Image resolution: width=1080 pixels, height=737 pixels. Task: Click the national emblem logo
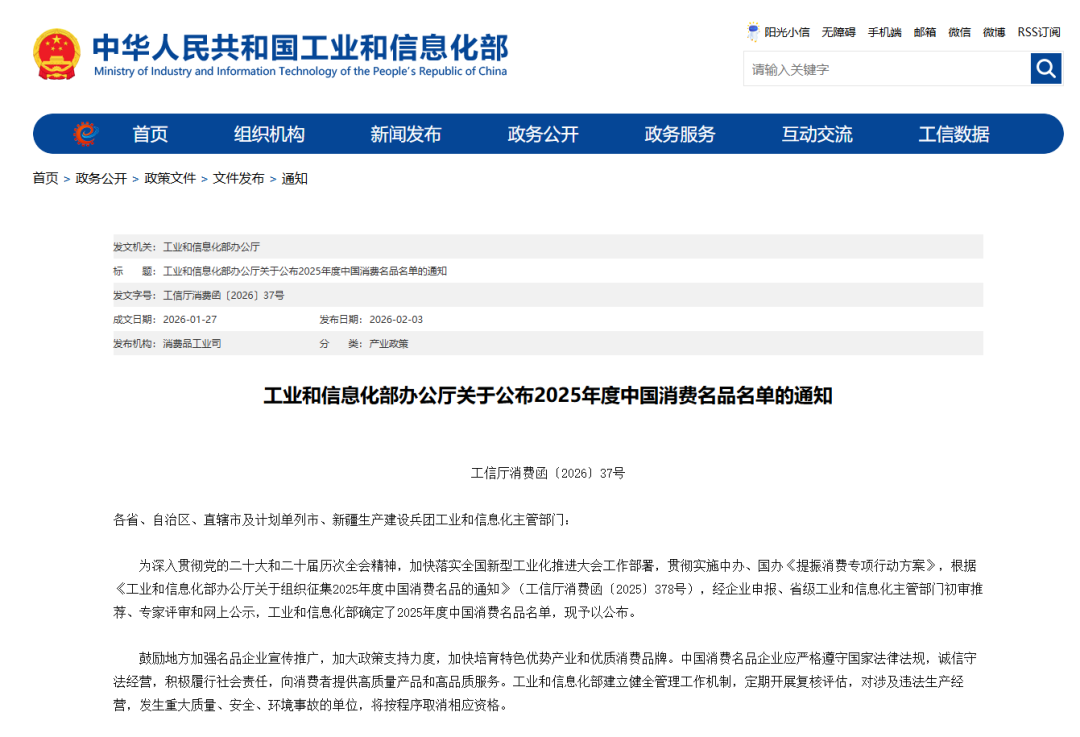(57, 52)
